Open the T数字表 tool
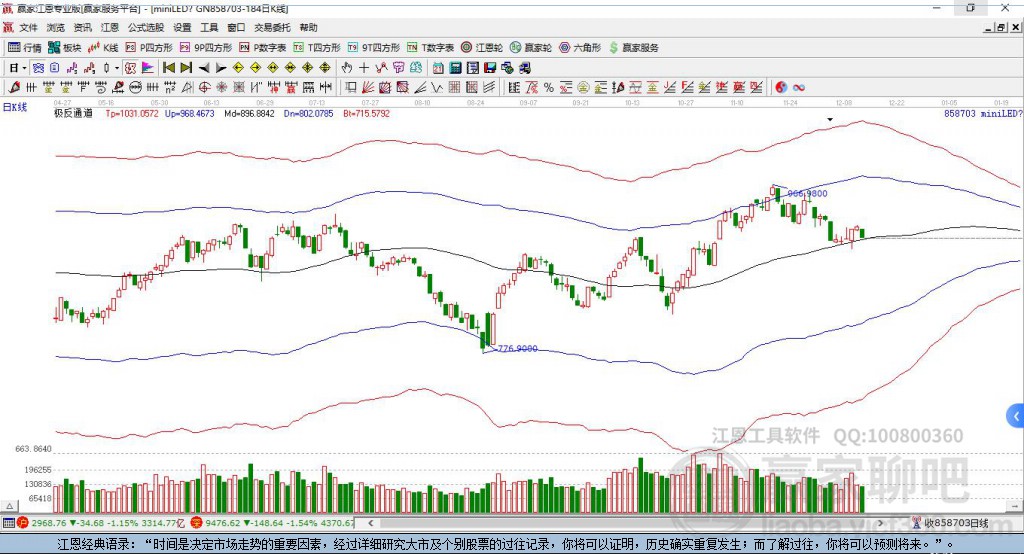The height and width of the screenshot is (554, 1024). point(430,48)
